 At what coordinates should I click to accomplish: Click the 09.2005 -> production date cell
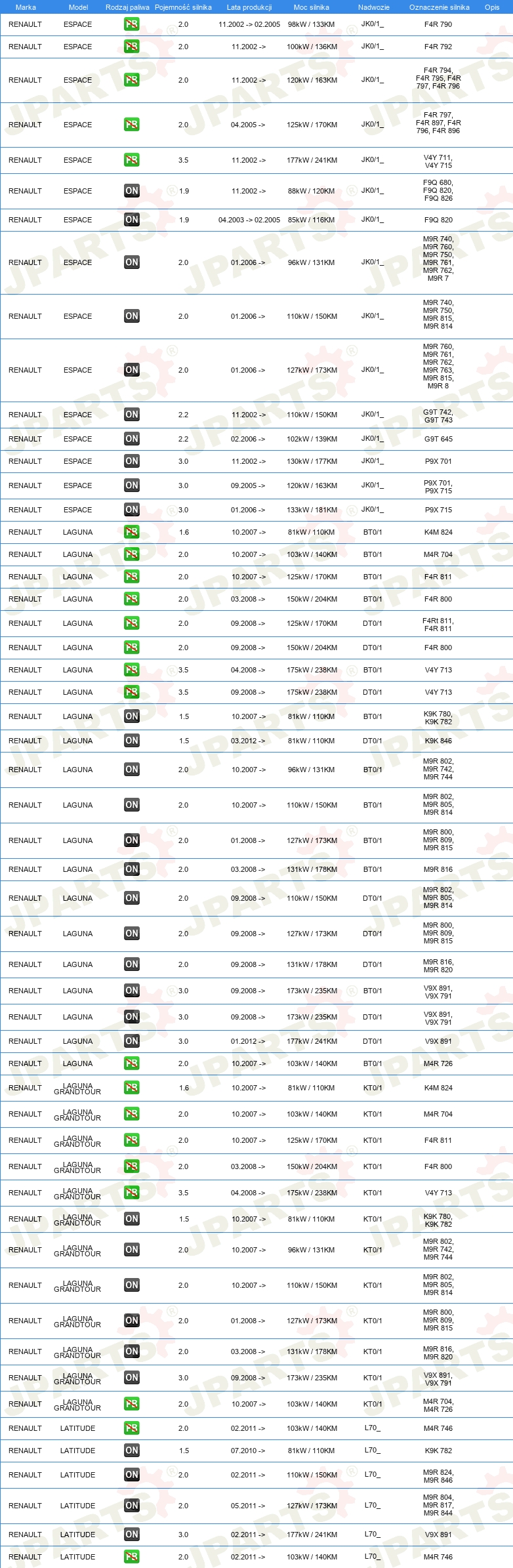248,485
